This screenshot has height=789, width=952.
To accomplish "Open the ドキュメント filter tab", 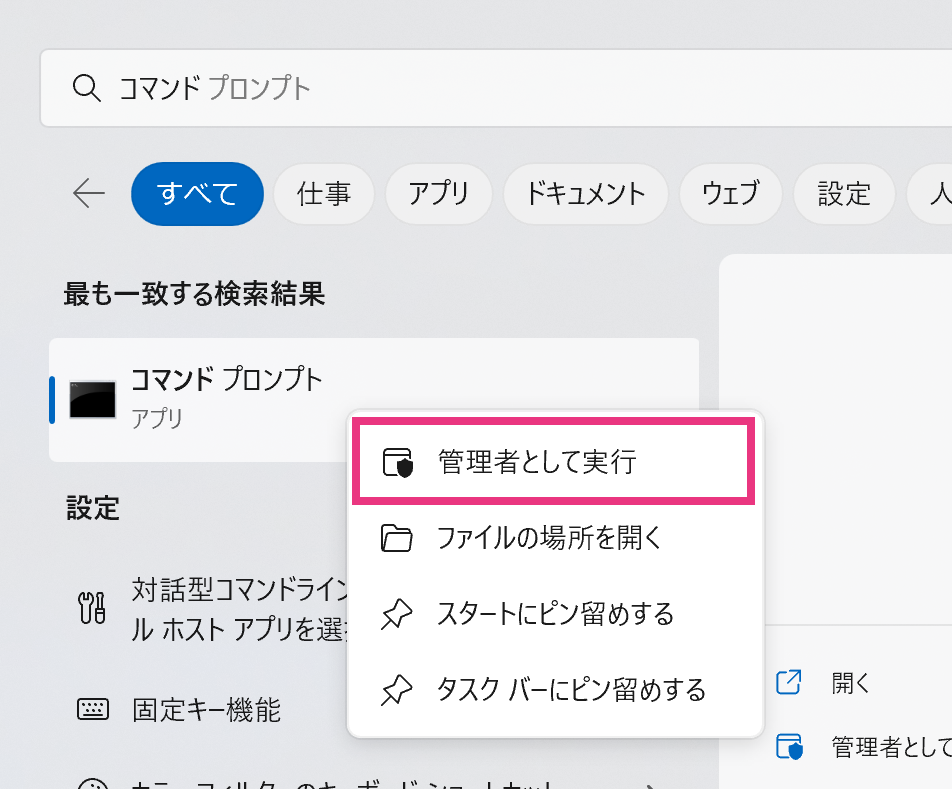I will pyautogui.click(x=585, y=194).
